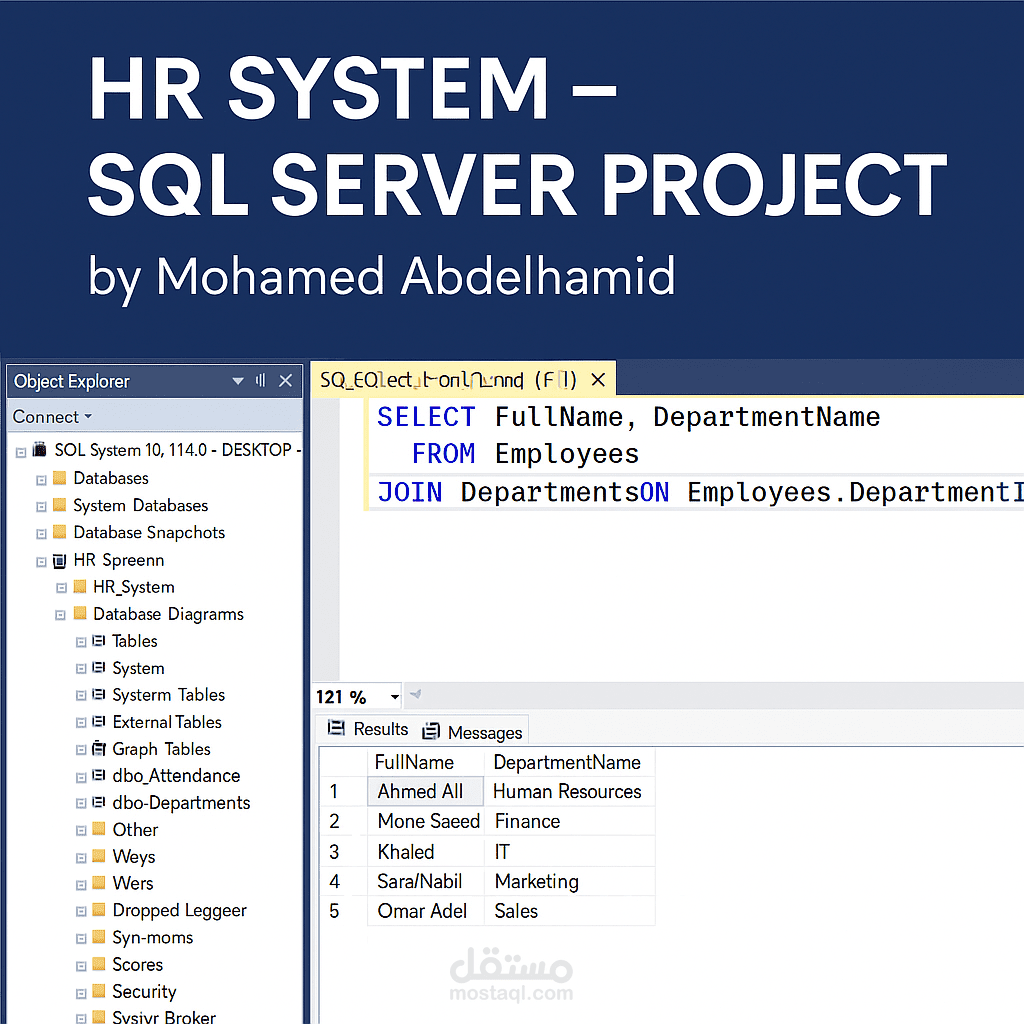Select the Omar Adel cell
The height and width of the screenshot is (1024, 1024).
[426, 911]
